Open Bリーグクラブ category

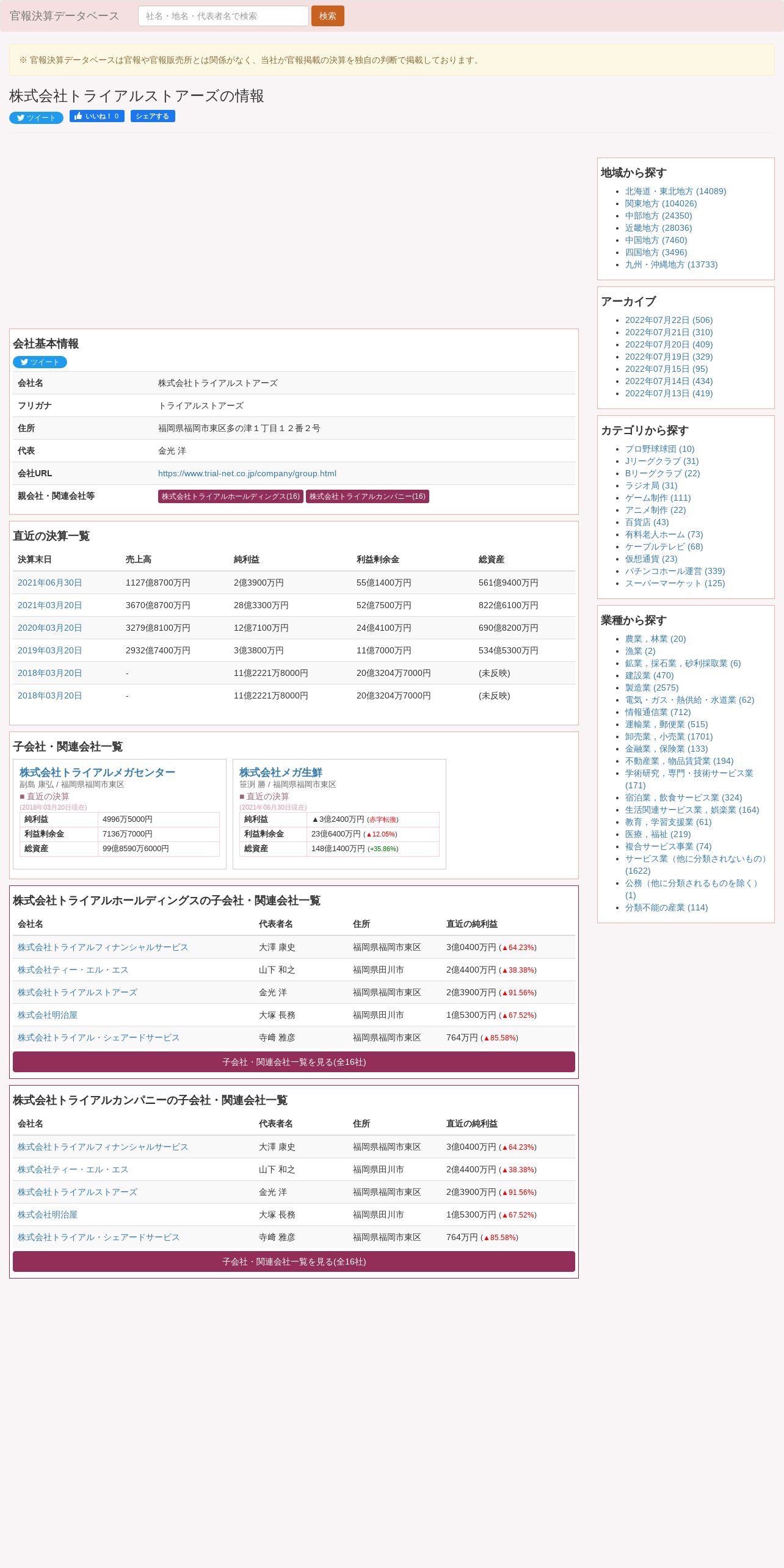click(662, 473)
